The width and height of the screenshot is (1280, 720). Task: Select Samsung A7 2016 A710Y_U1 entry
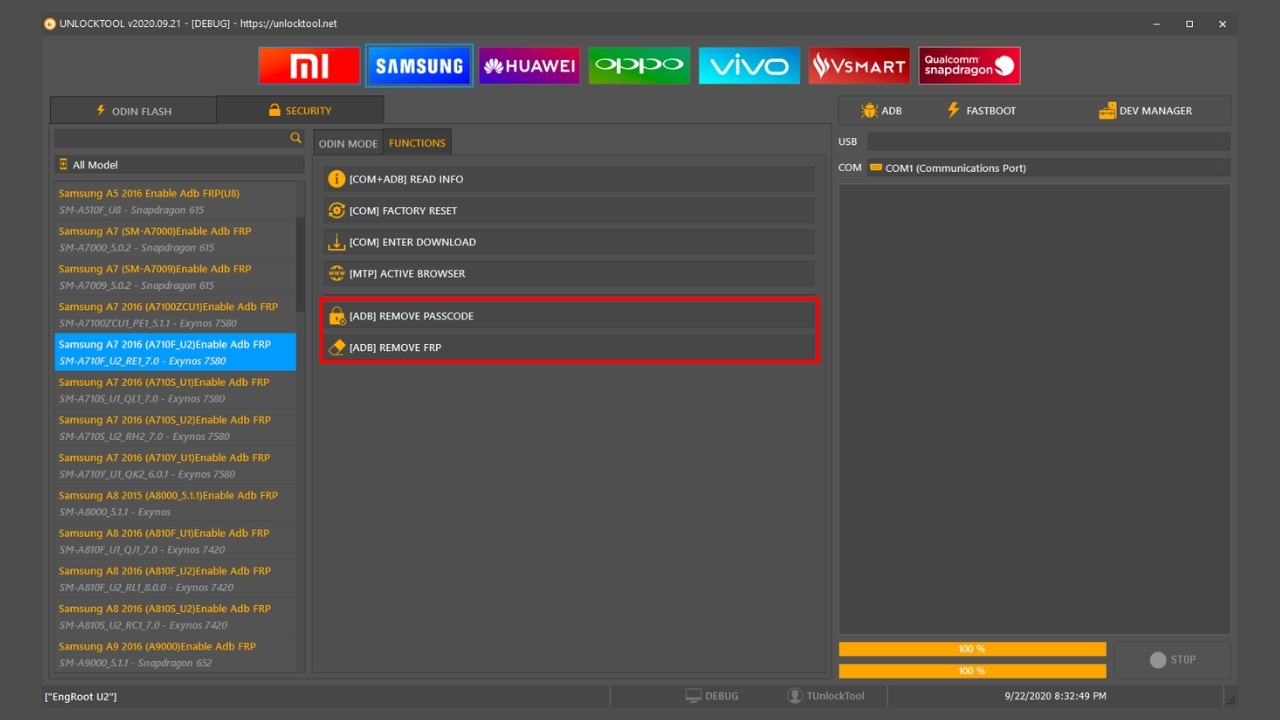coord(175,466)
